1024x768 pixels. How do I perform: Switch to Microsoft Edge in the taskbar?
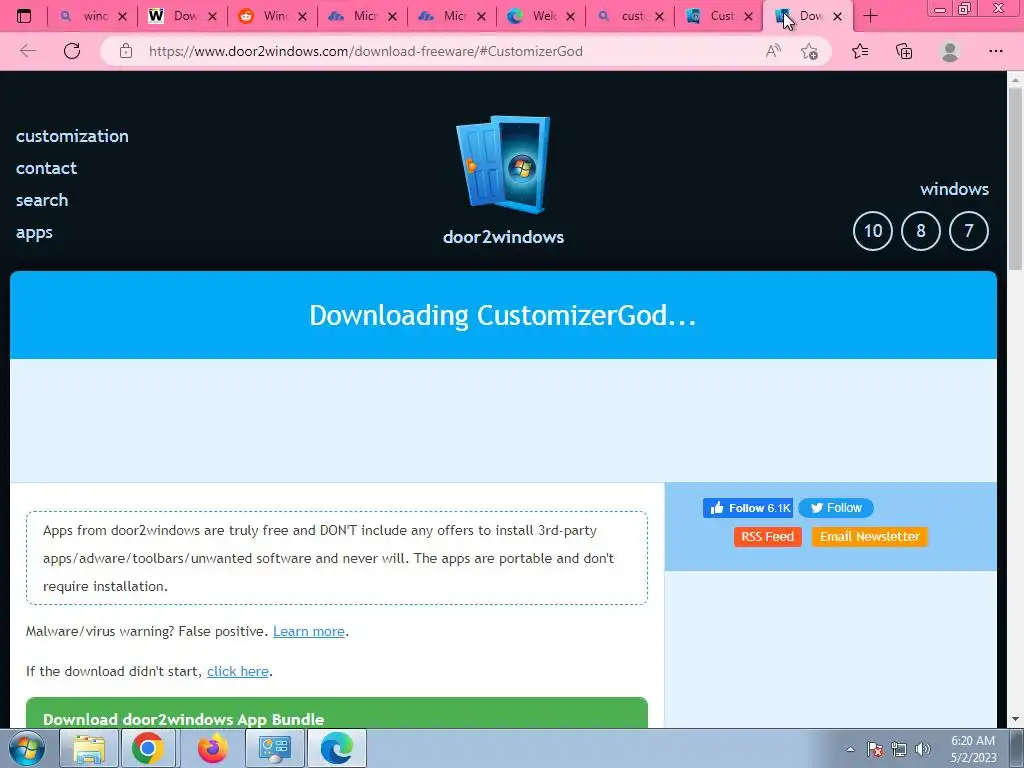[336, 748]
